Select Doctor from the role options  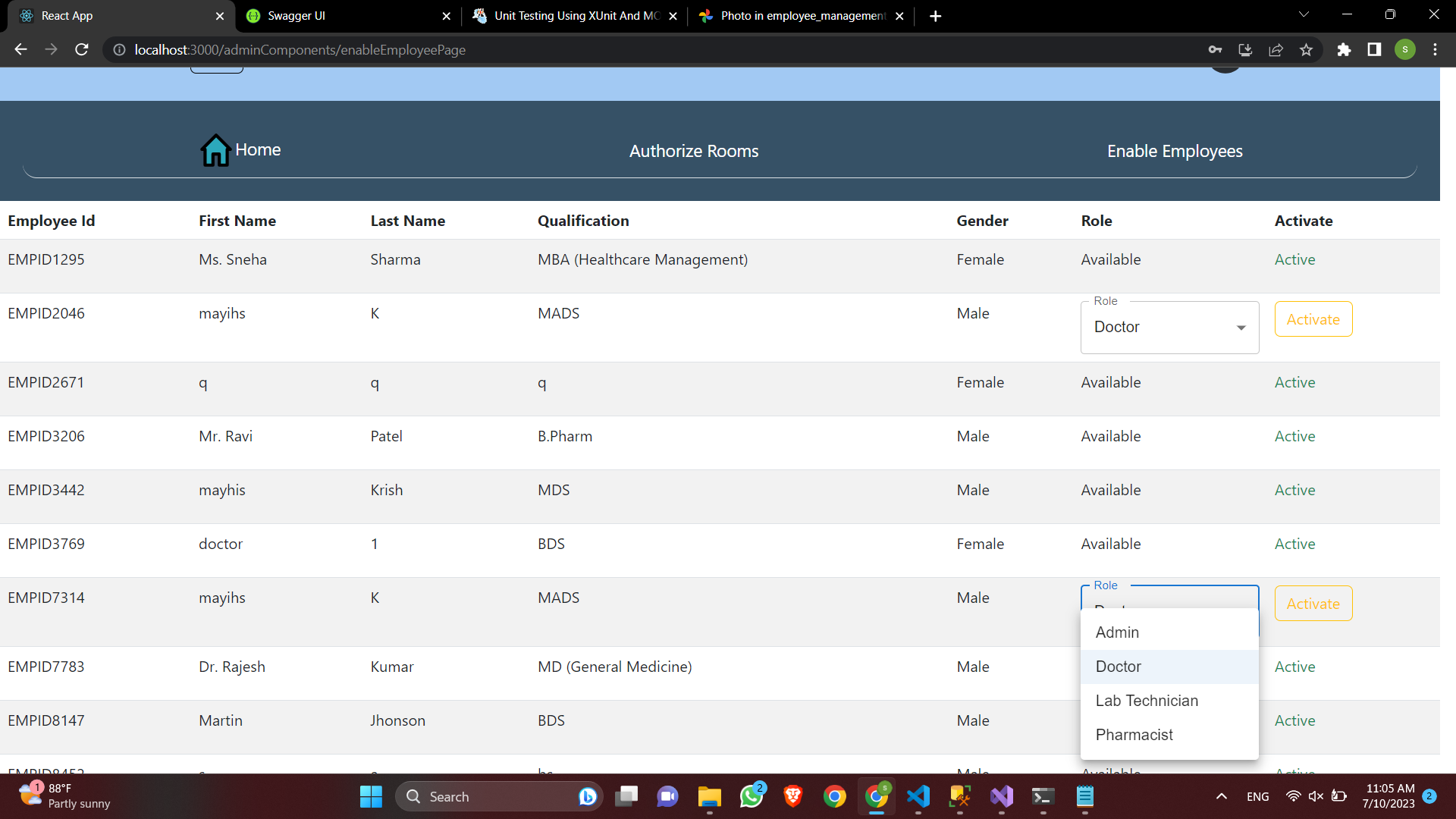1117,667
